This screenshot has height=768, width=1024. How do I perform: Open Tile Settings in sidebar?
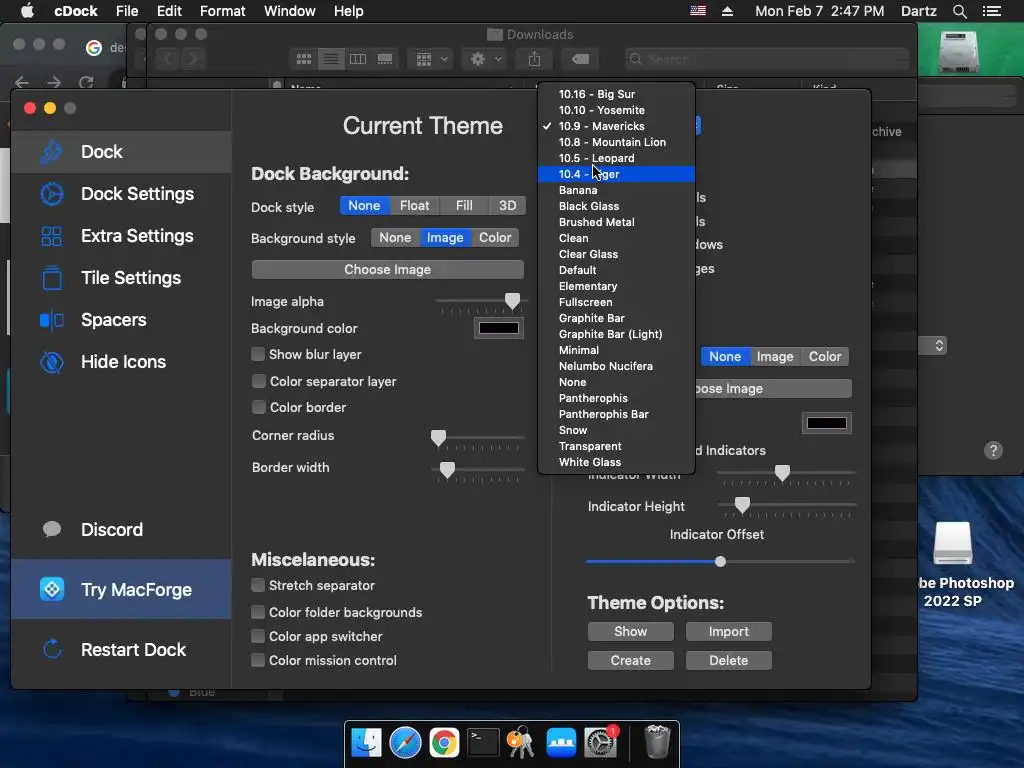(x=121, y=278)
